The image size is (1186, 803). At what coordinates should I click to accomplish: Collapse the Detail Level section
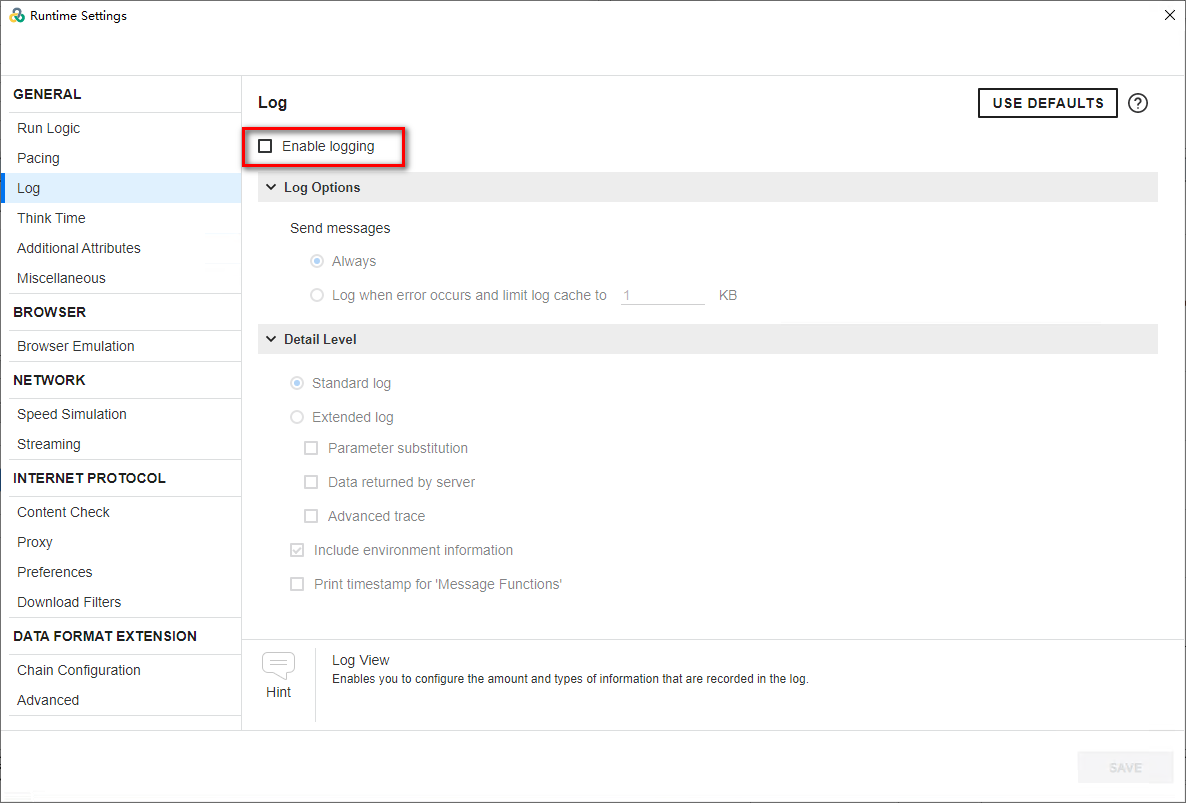click(271, 339)
